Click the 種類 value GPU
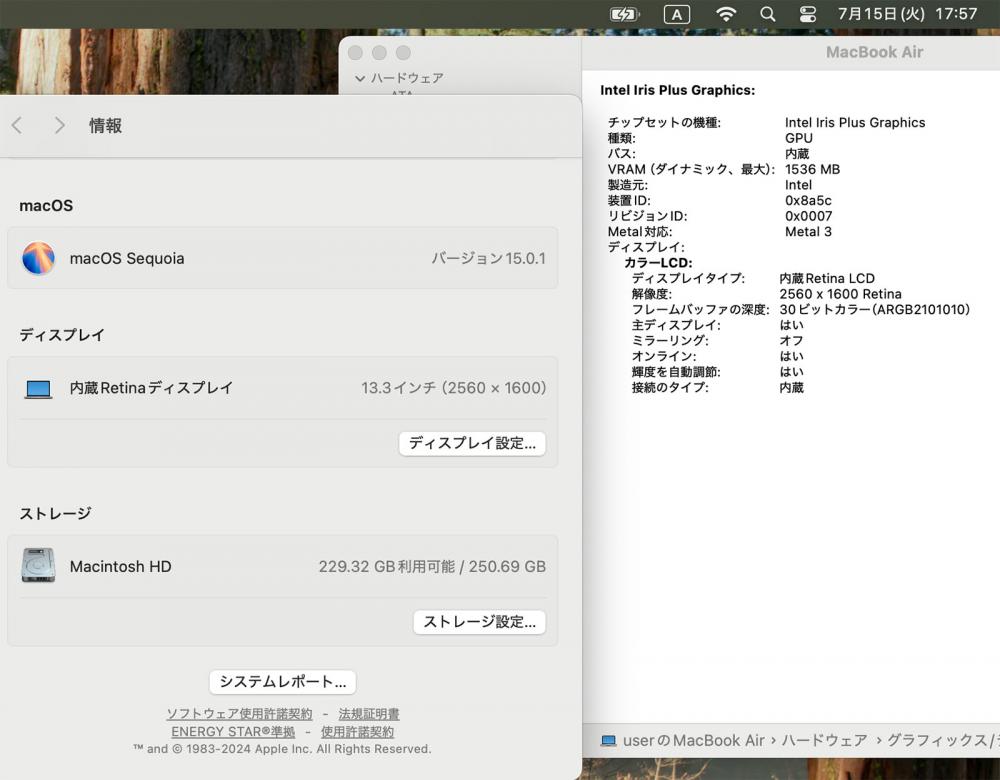 [798, 138]
